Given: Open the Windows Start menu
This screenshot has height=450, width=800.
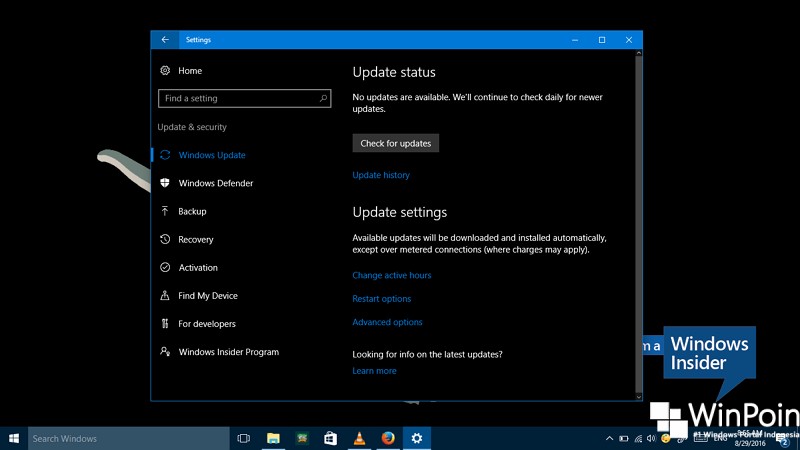Looking at the screenshot, I should point(14,438).
